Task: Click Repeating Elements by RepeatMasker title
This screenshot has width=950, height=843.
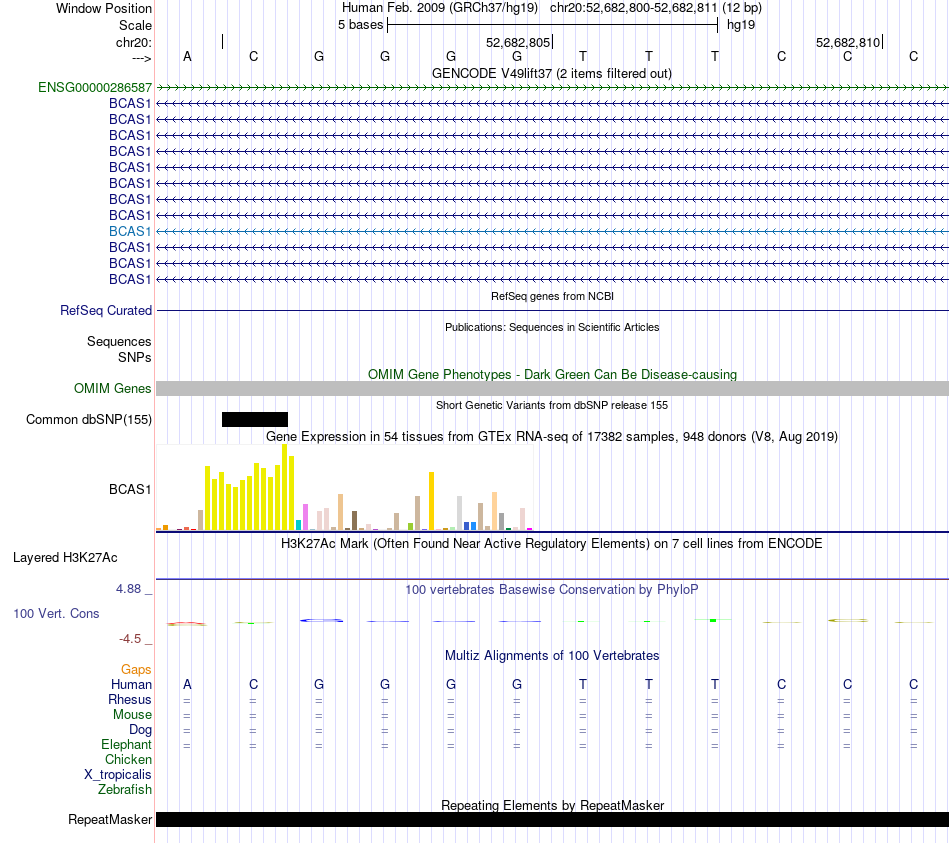Action: [552, 805]
